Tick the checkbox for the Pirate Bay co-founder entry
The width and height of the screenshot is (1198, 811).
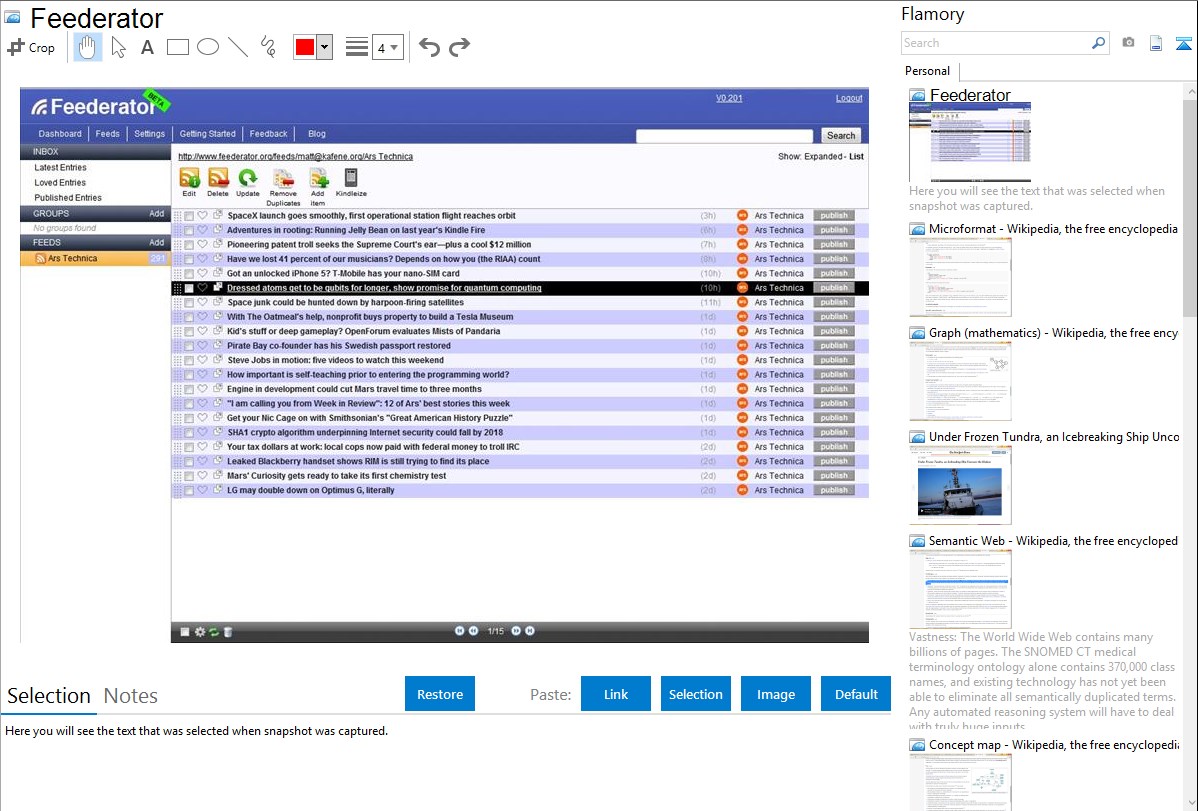pyautogui.click(x=189, y=346)
